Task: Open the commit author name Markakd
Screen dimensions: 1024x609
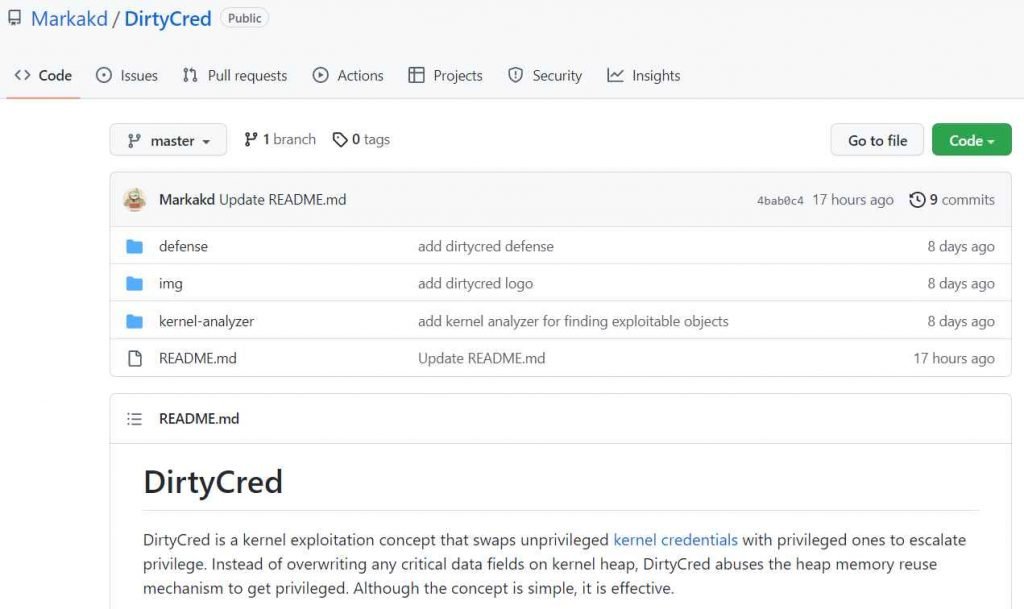Action: tap(187, 200)
